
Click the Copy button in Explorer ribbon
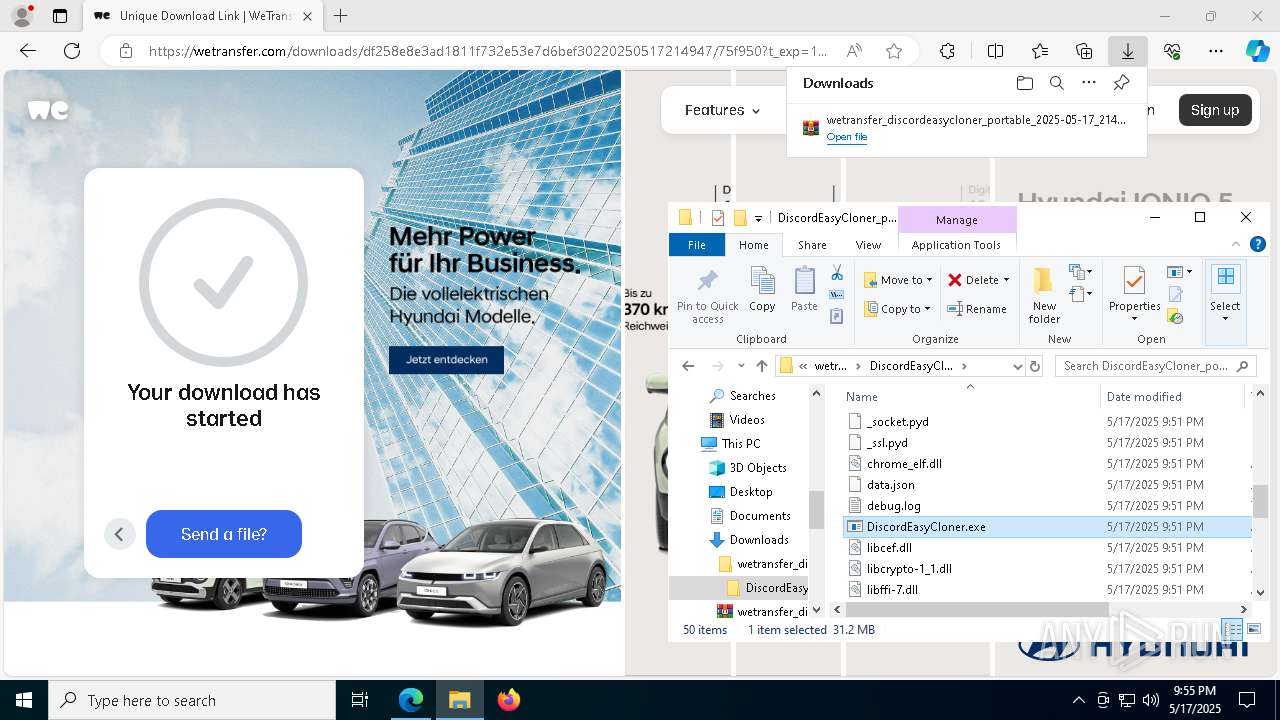(762, 290)
